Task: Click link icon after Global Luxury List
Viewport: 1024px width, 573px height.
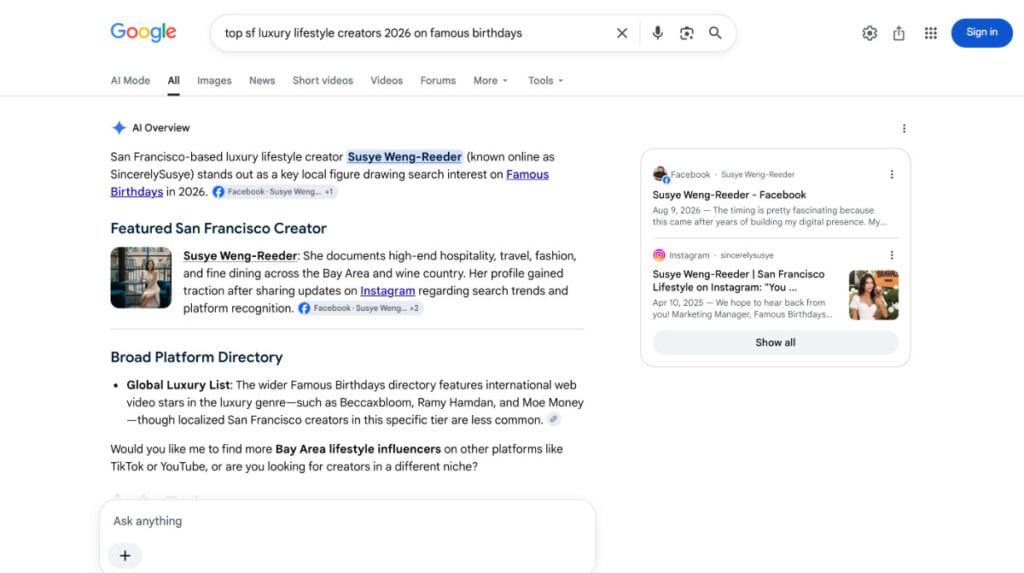Action: pos(554,419)
